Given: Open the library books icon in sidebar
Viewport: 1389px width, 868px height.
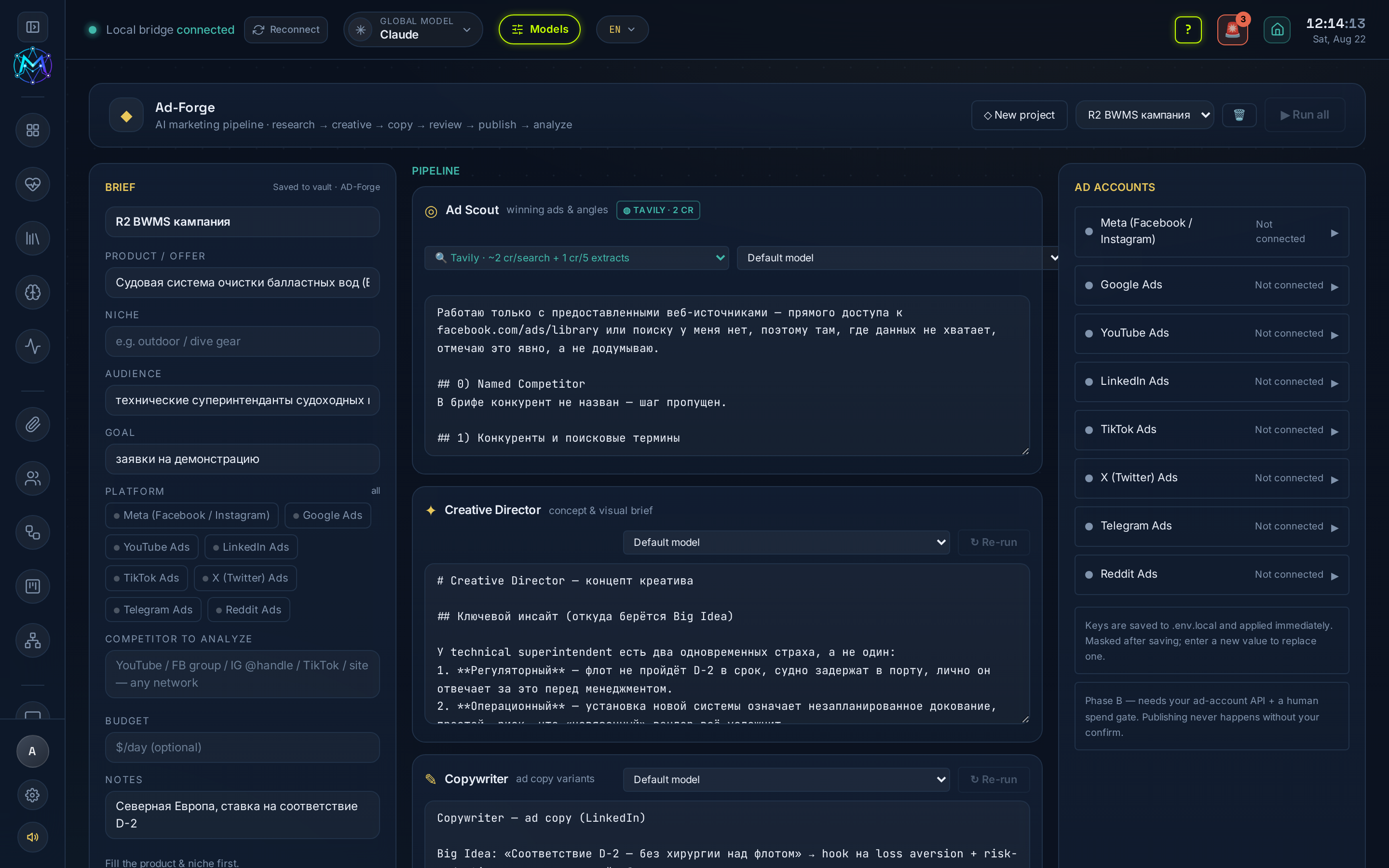Looking at the screenshot, I should point(33,238).
